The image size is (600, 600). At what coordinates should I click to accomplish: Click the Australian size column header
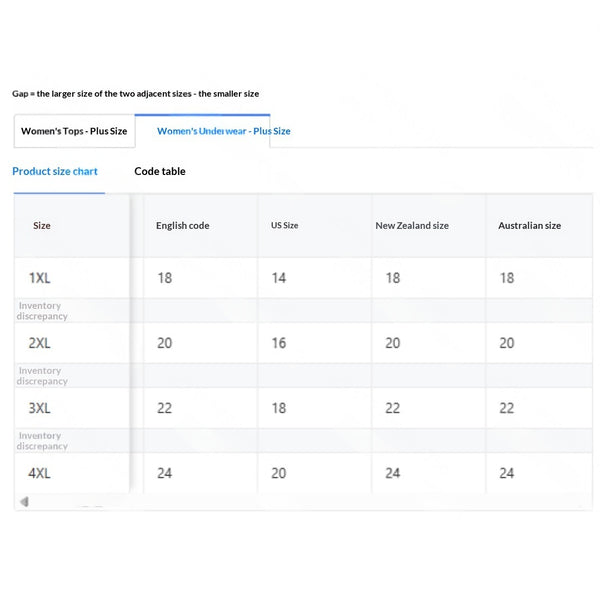pos(529,226)
